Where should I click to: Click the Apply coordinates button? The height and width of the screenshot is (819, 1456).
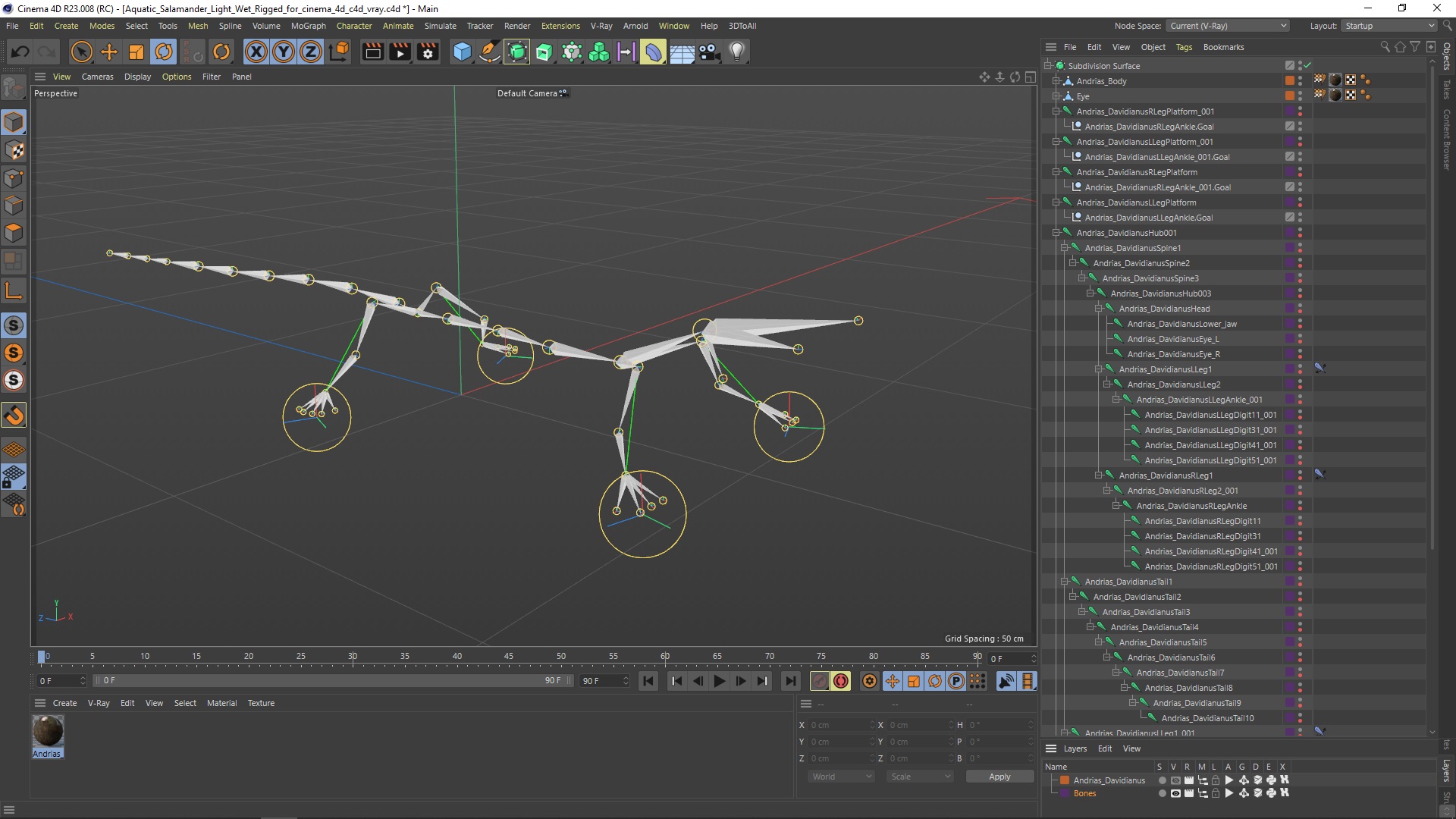tap(999, 777)
